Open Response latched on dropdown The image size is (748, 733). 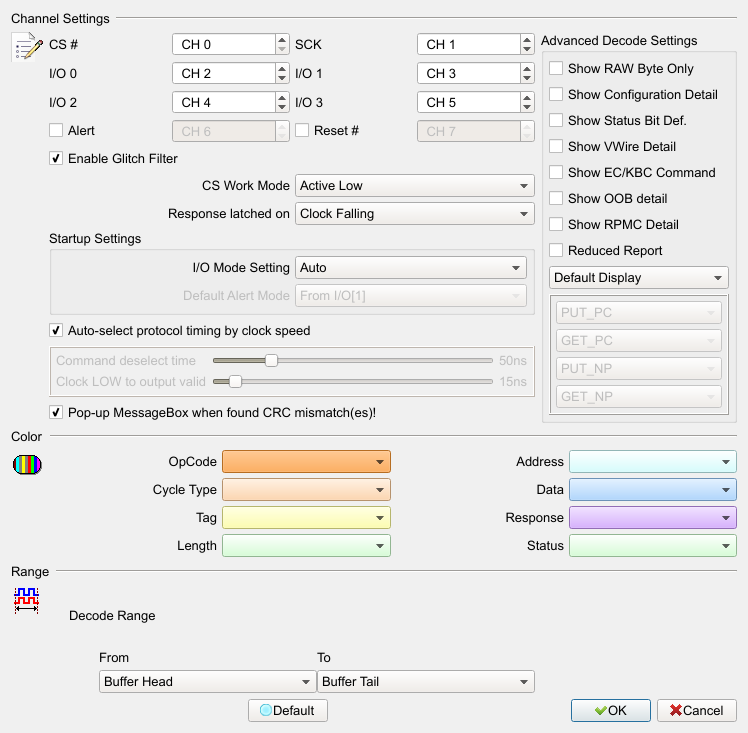click(x=415, y=214)
